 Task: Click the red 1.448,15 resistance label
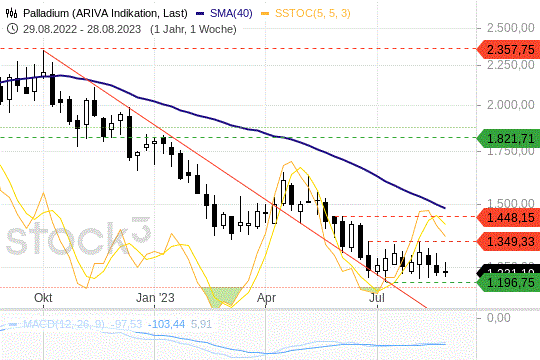[x=508, y=217]
